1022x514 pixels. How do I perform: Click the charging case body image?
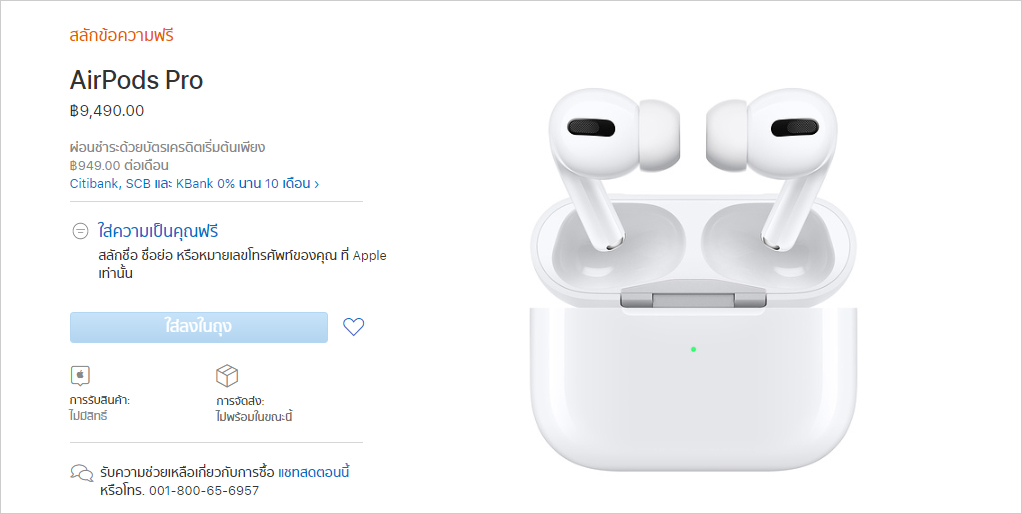tap(693, 388)
